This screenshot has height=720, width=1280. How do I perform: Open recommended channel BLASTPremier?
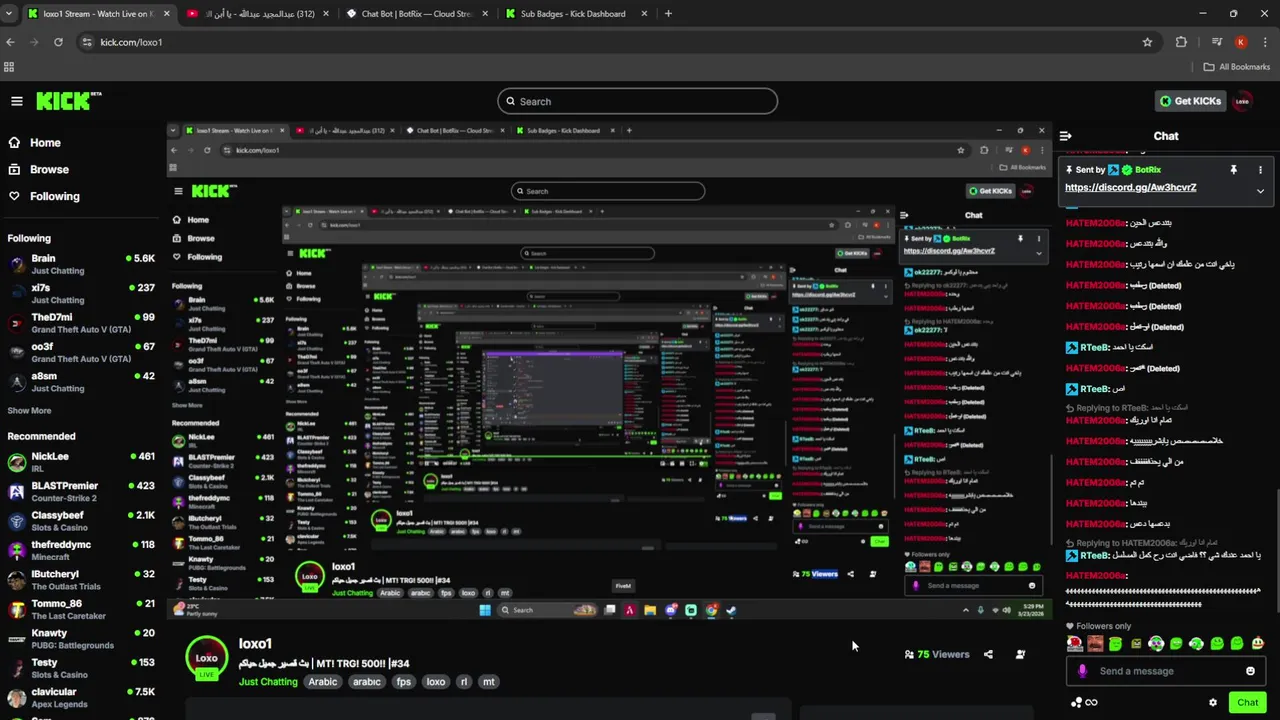pos(80,491)
